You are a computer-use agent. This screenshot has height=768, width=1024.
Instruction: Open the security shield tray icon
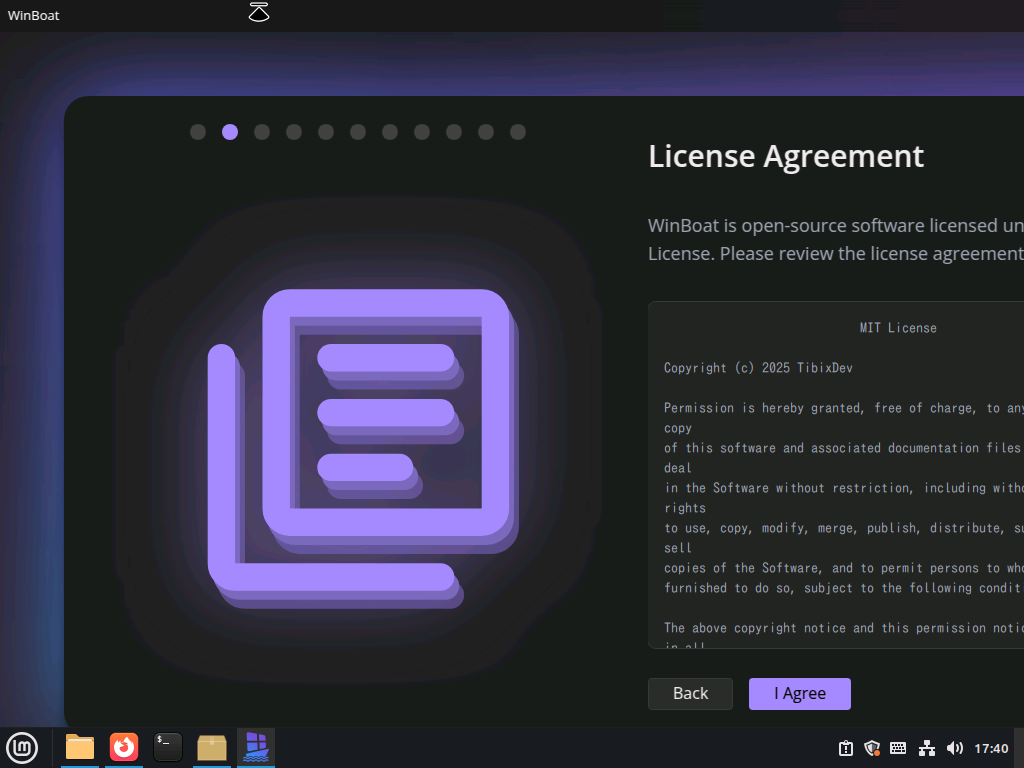pos(872,748)
